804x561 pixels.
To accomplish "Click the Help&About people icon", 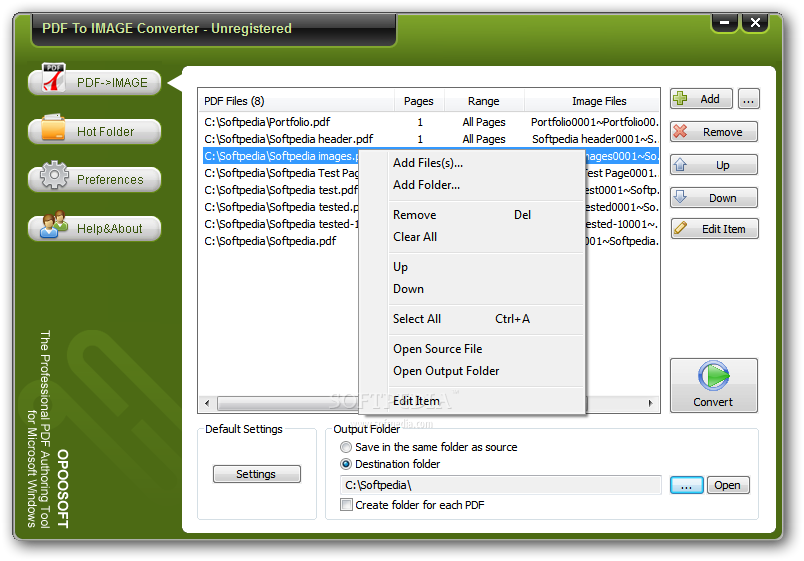I will click(x=54, y=224).
